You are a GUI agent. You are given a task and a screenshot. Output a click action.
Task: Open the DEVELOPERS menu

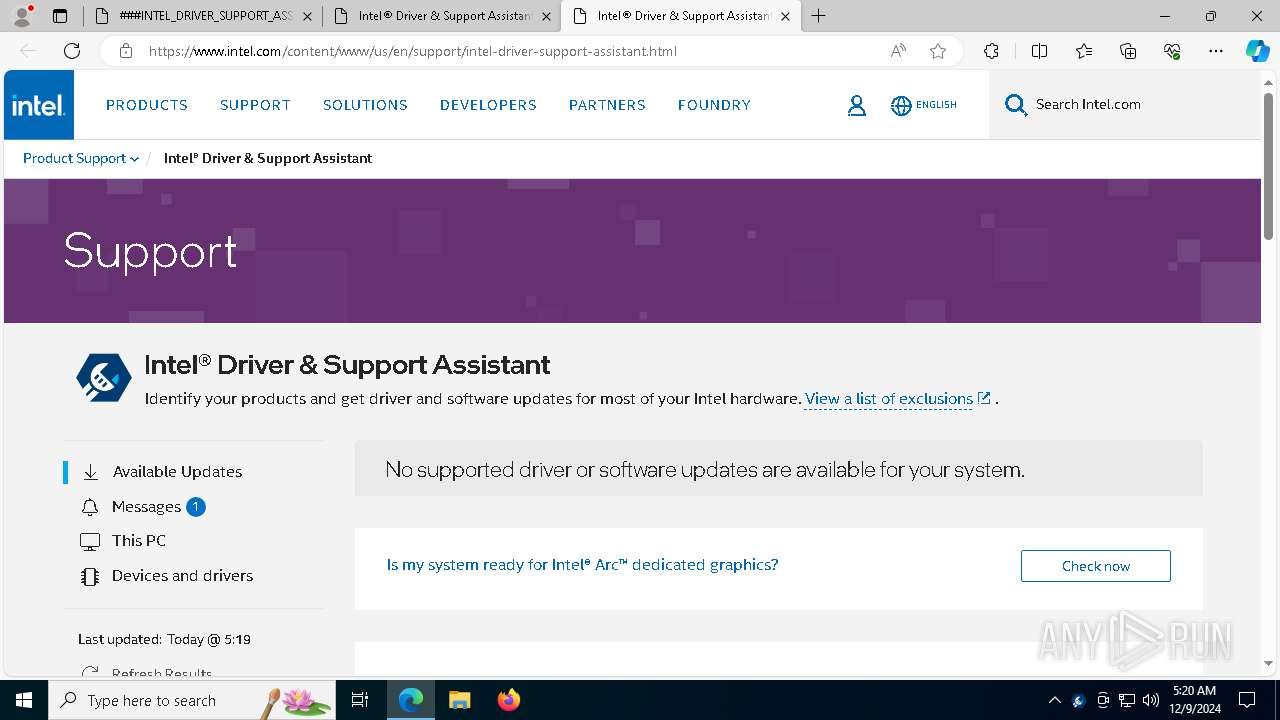[x=488, y=105]
